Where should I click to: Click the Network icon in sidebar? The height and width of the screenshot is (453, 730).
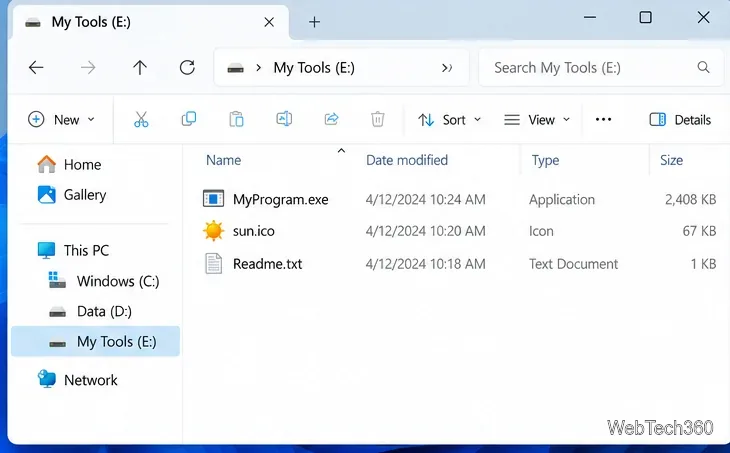click(x=47, y=379)
